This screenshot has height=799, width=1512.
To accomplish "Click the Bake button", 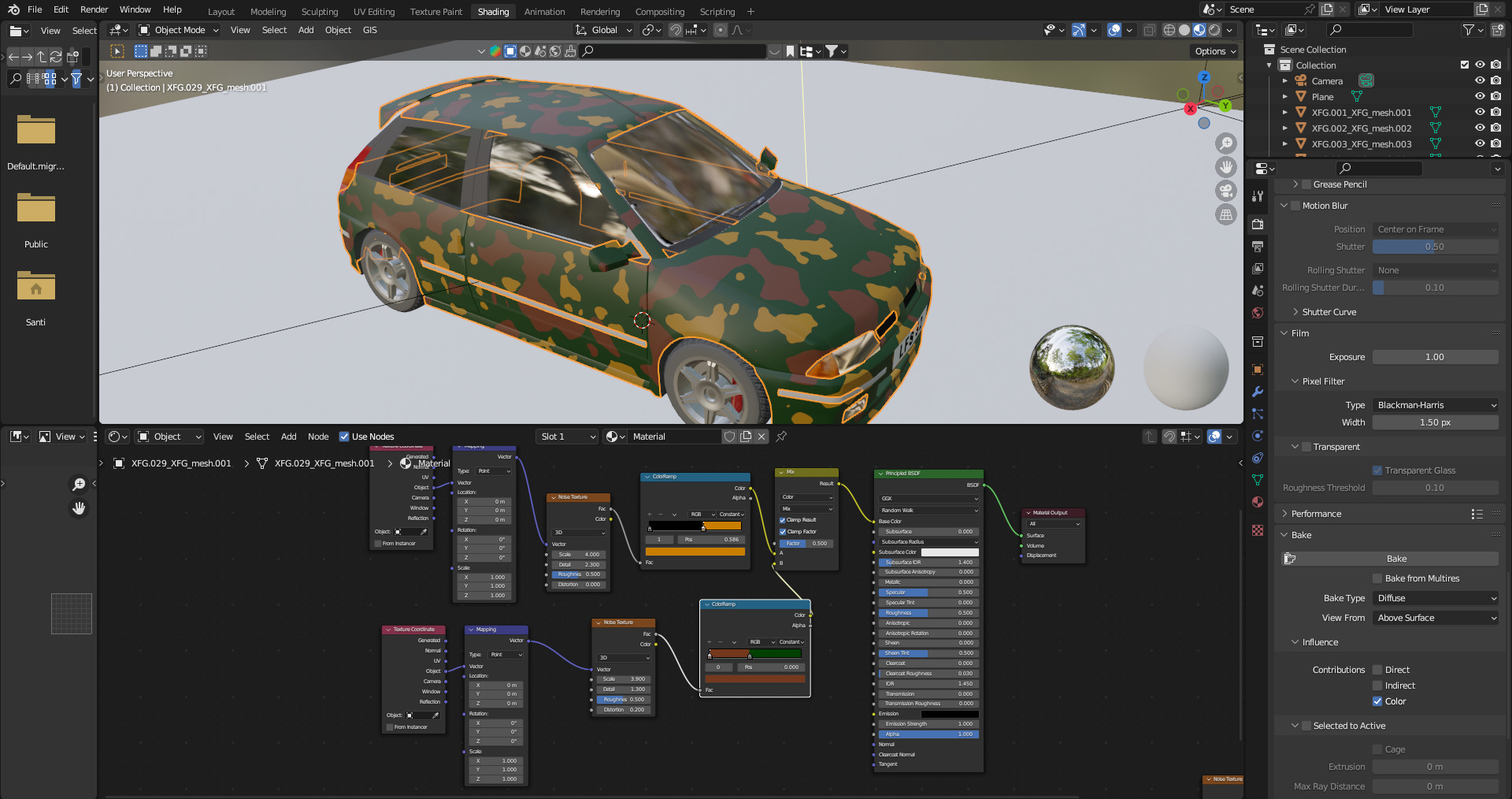I will point(1390,559).
